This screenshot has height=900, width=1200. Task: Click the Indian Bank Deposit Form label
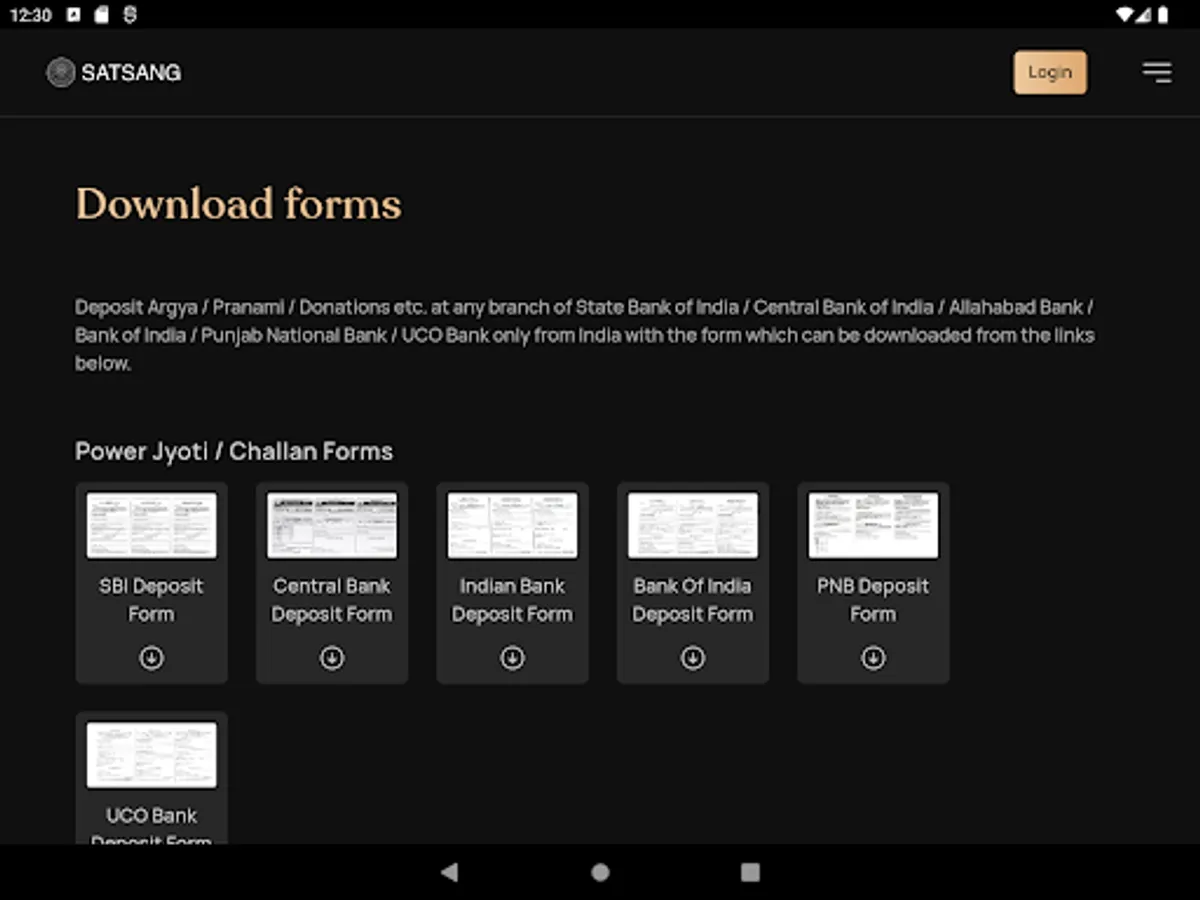coord(512,600)
